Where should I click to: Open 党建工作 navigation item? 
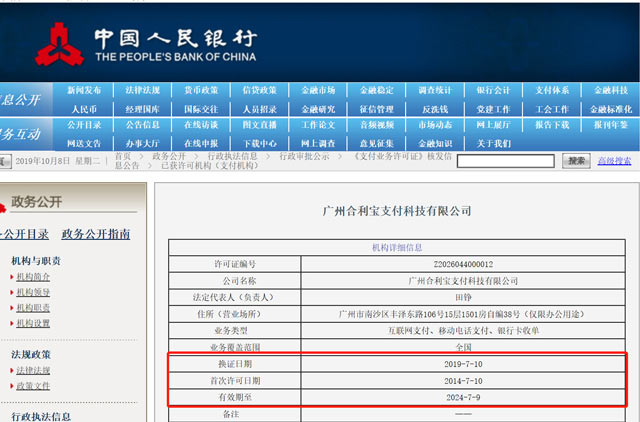tap(493, 109)
